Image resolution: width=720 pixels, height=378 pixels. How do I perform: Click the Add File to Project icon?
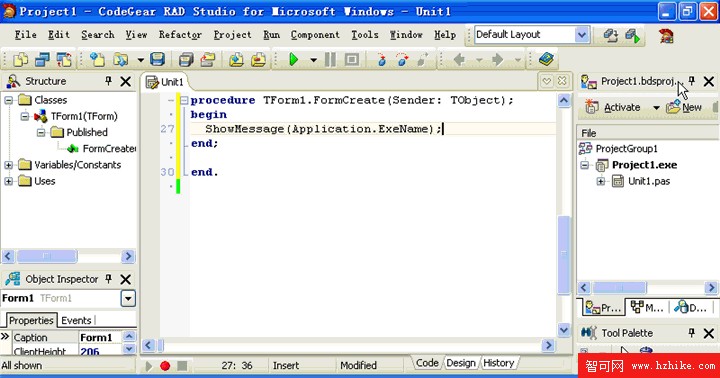point(236,60)
